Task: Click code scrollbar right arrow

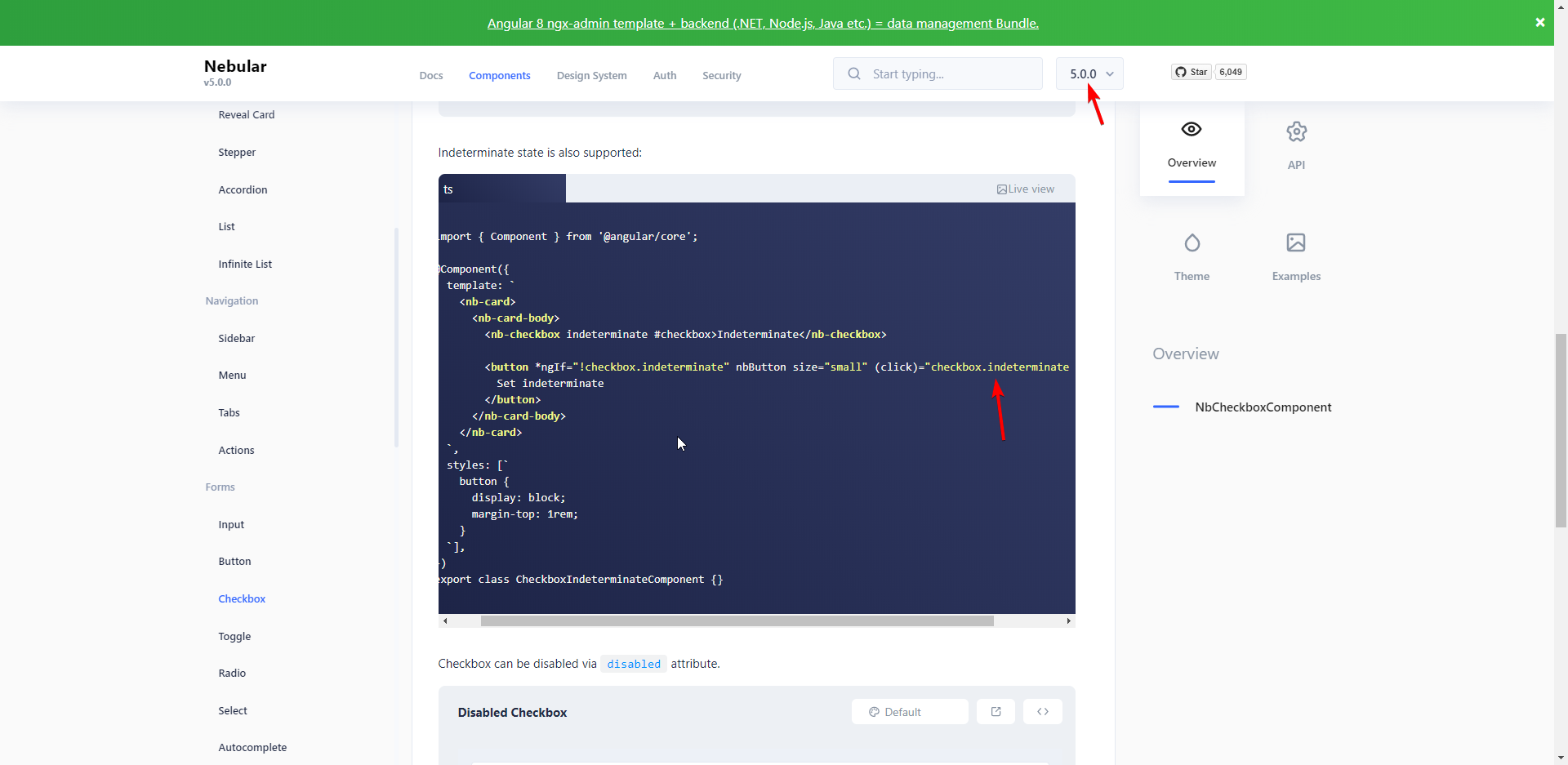Action: [x=1068, y=621]
